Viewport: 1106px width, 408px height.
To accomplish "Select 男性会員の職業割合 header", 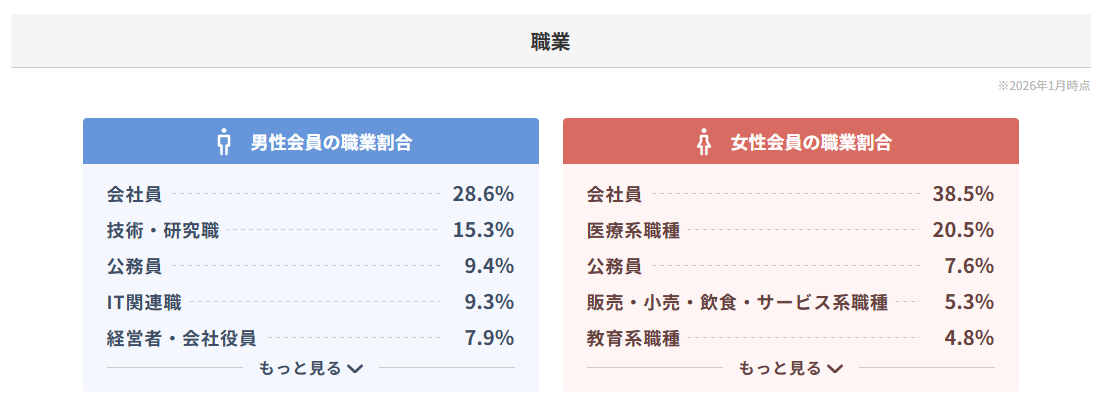I will click(331, 142).
